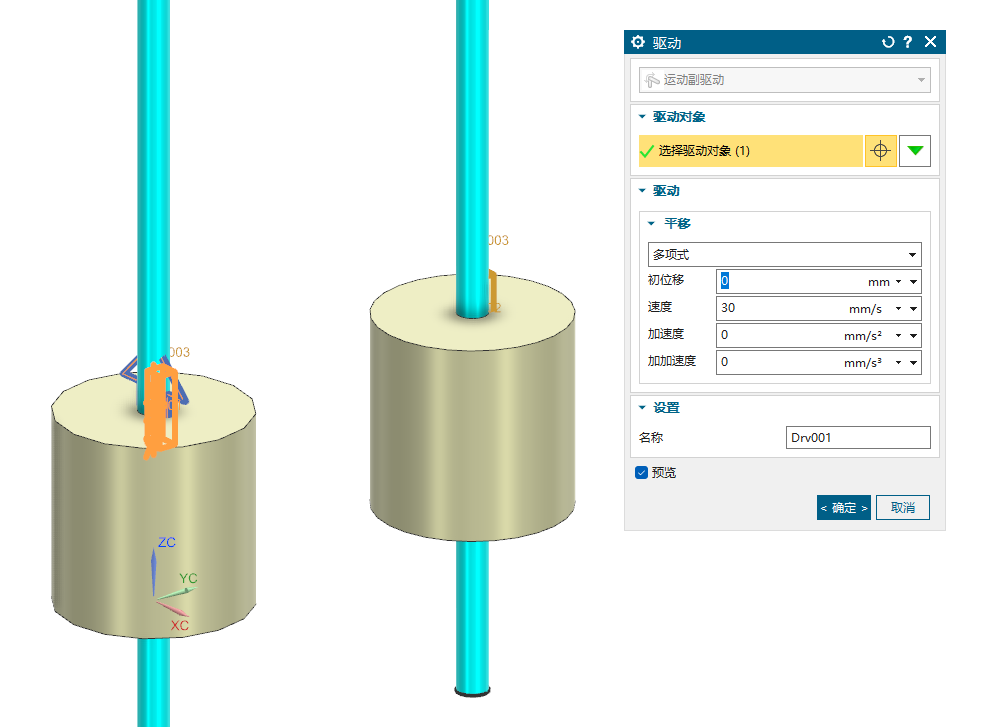Open the 多项式 function type dropdown
The height and width of the screenshot is (727, 988).
point(785,255)
